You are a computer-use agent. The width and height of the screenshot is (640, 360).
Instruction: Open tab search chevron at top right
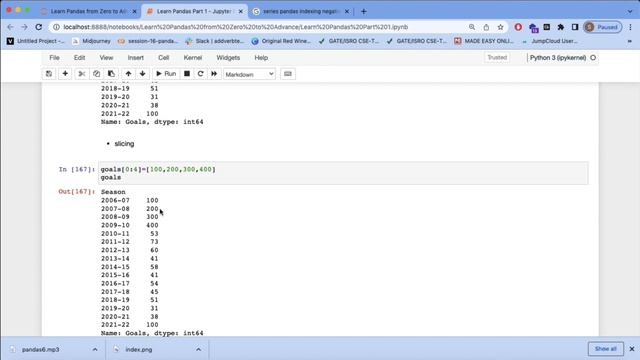click(x=630, y=11)
